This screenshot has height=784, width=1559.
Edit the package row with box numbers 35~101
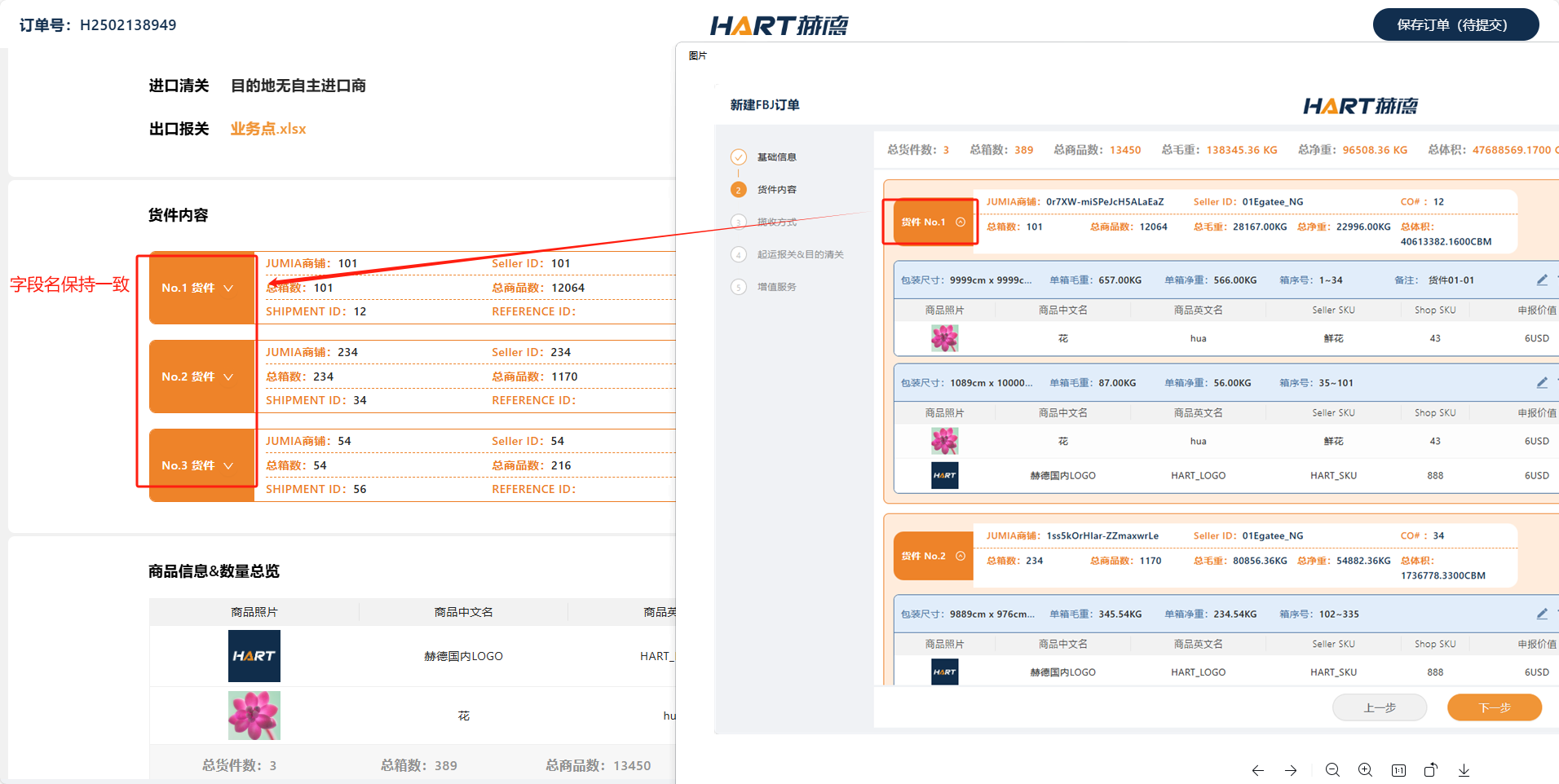point(1541,383)
